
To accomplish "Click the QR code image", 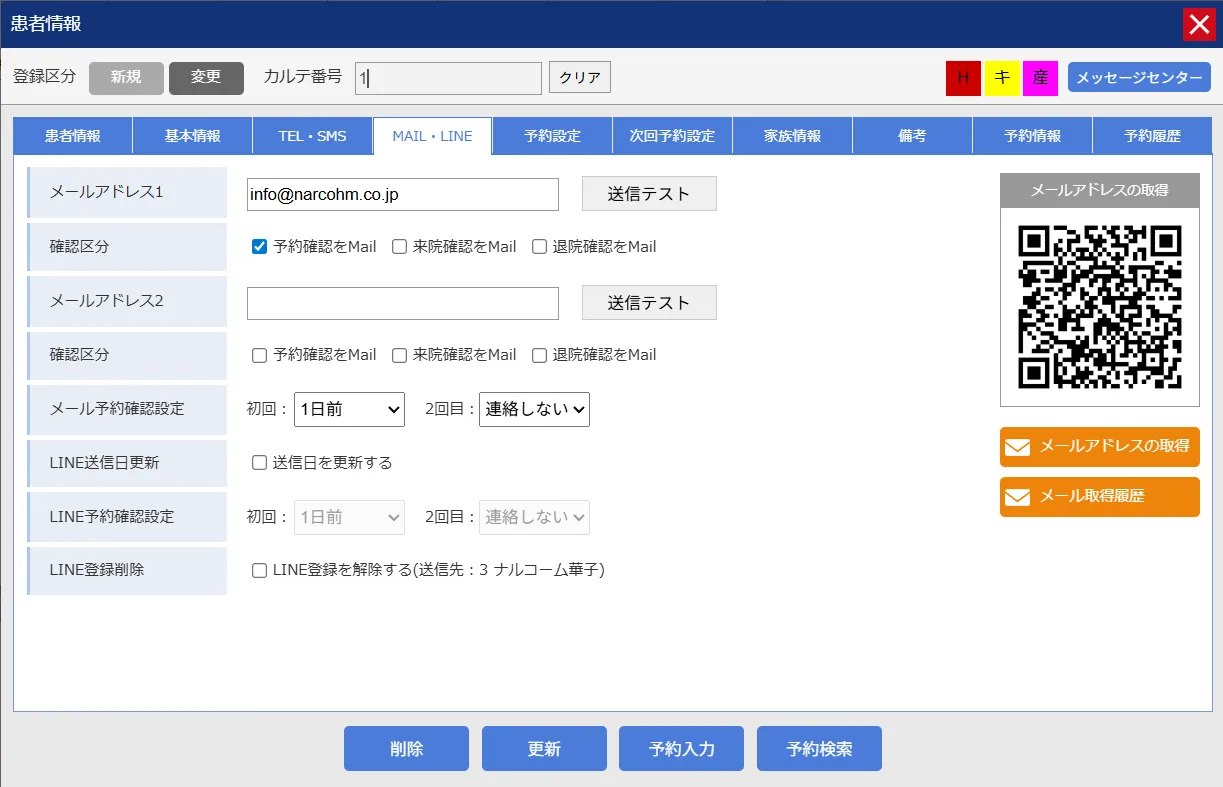I will [x=1099, y=307].
